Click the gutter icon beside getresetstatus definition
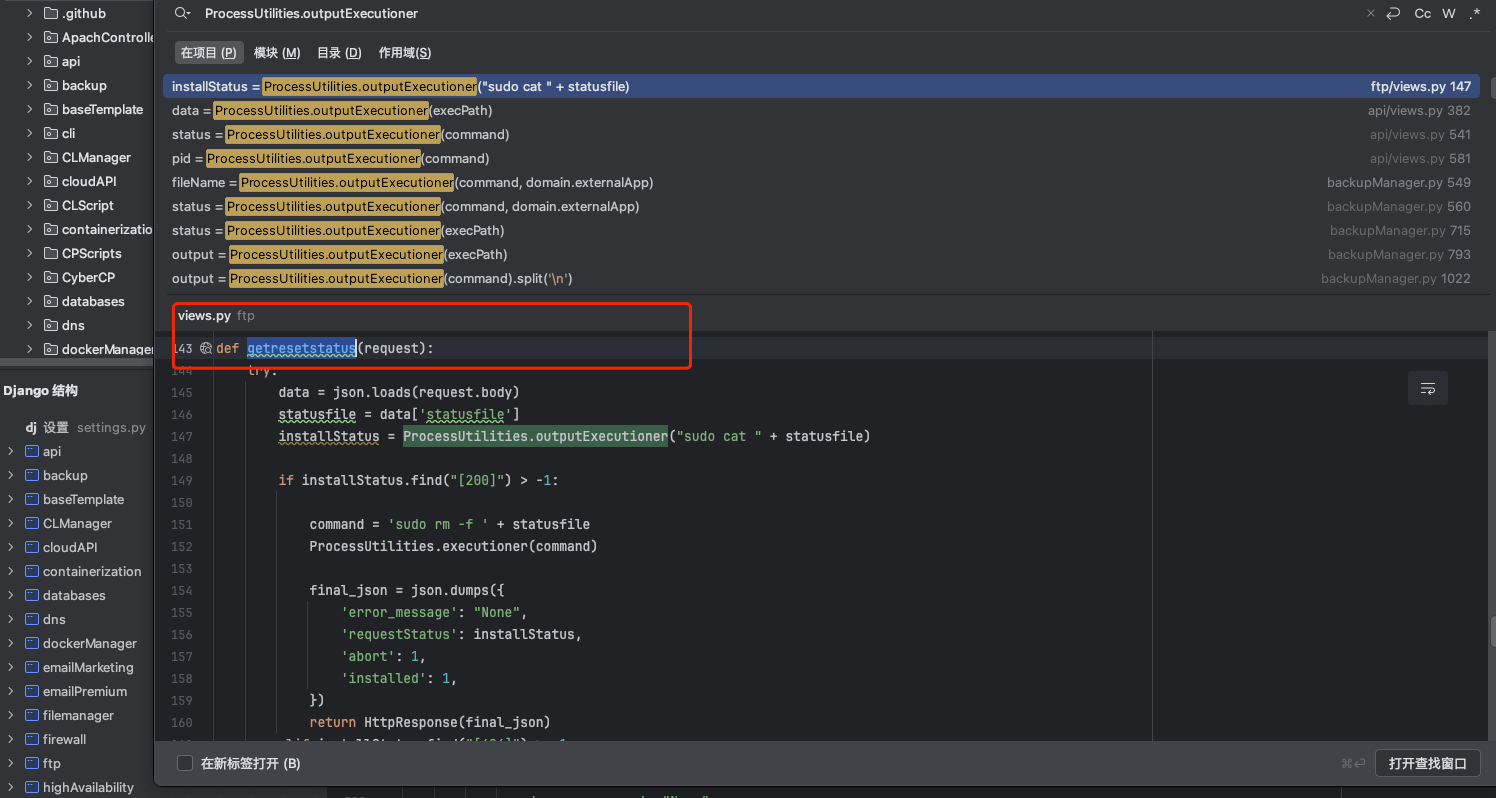 [x=205, y=348]
